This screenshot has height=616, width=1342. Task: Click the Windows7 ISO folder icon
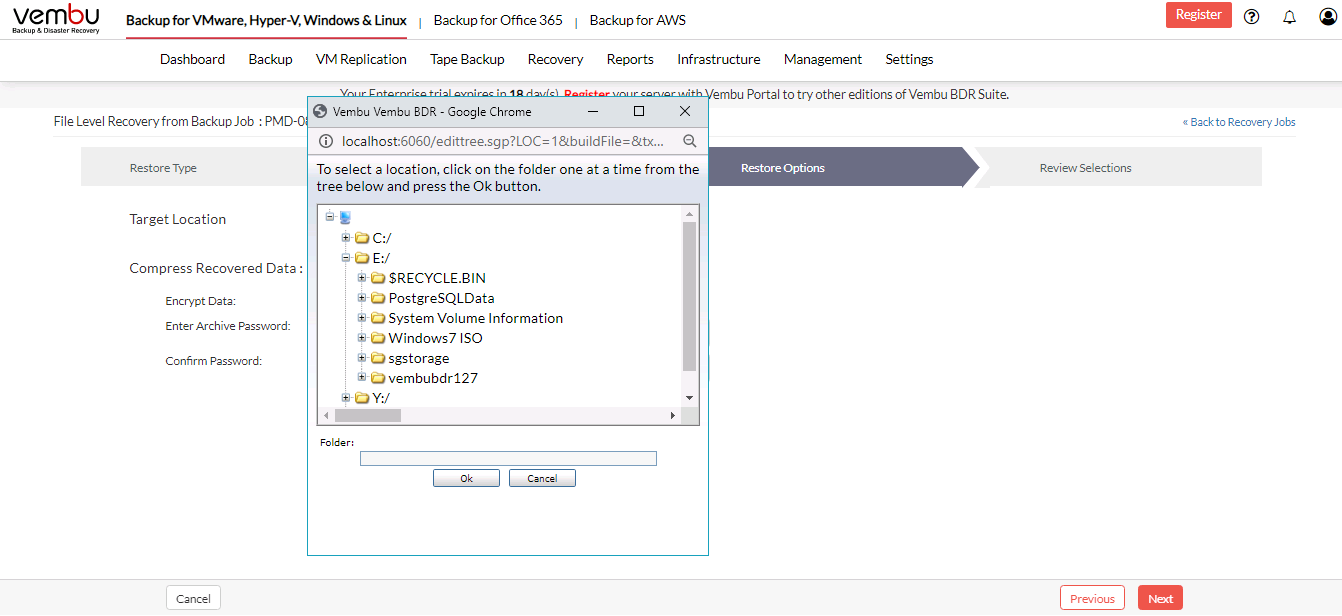(378, 338)
